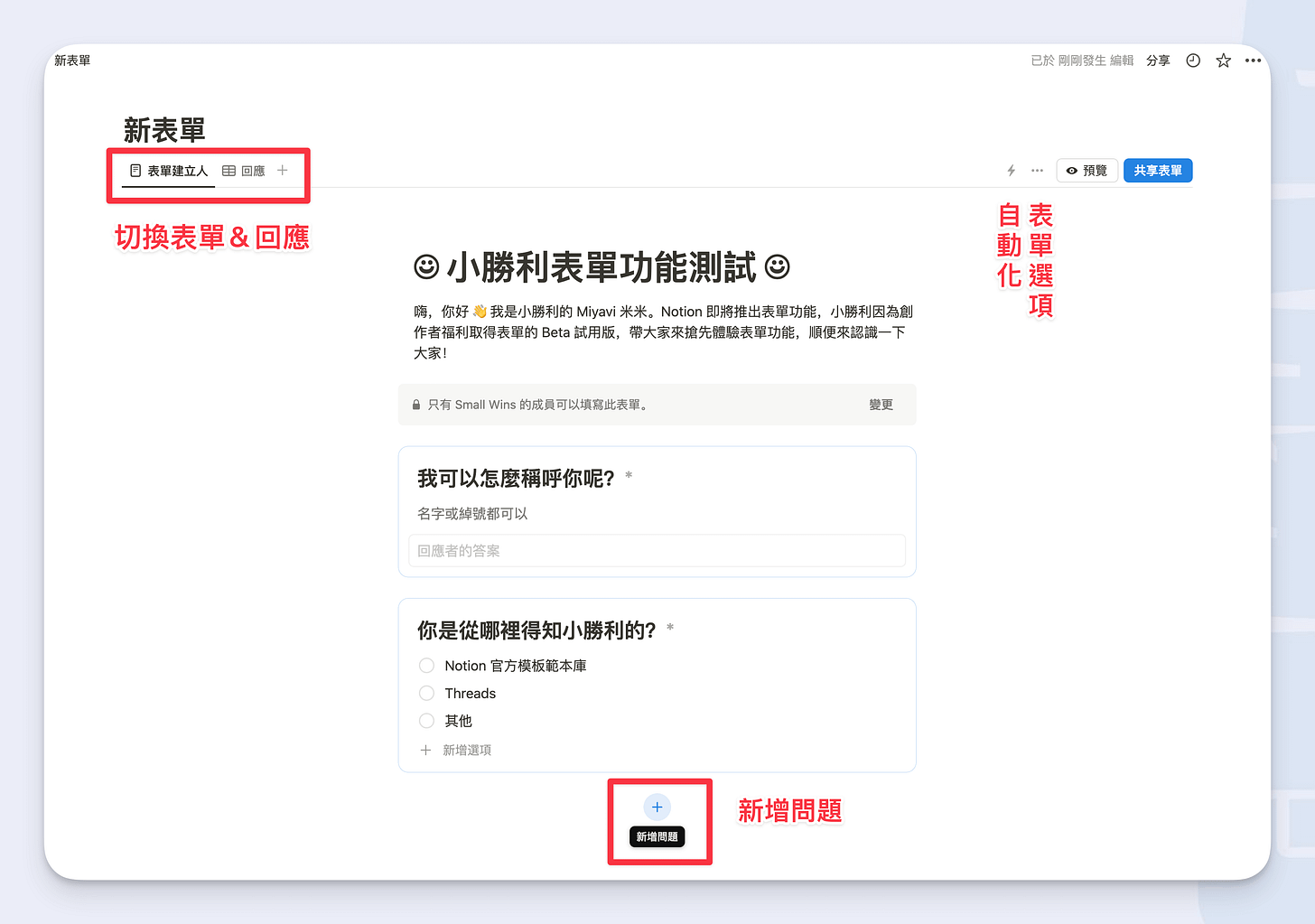Click the 回應者的答案 input field
The image size is (1315, 924).
657,551
